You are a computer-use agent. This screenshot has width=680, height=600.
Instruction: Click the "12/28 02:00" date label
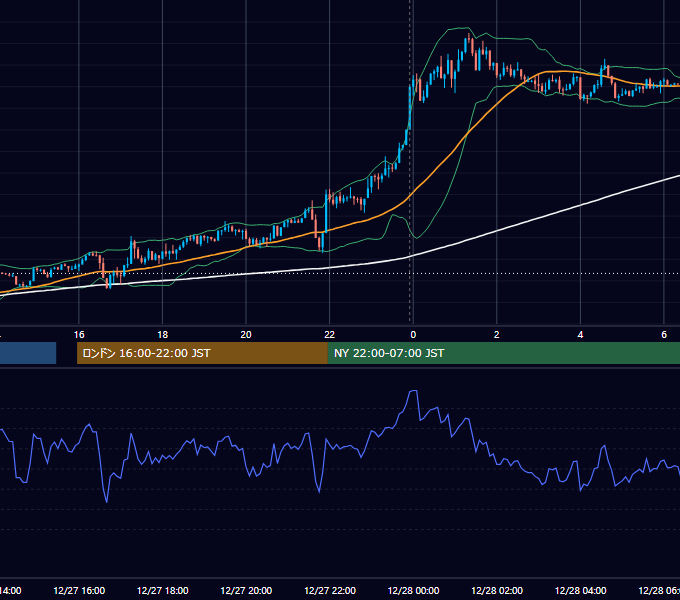pyautogui.click(x=497, y=591)
